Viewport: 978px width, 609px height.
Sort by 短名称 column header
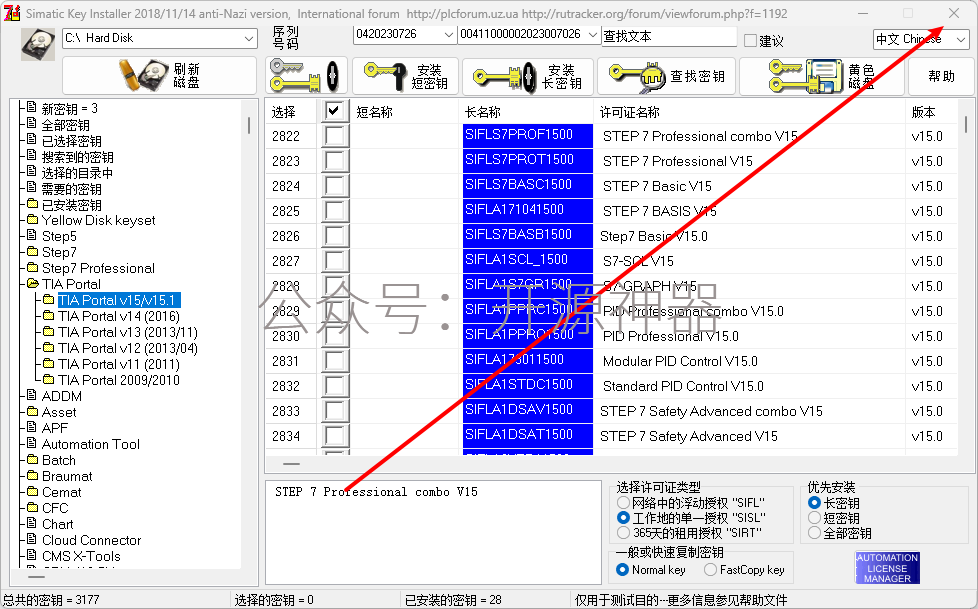pos(404,112)
